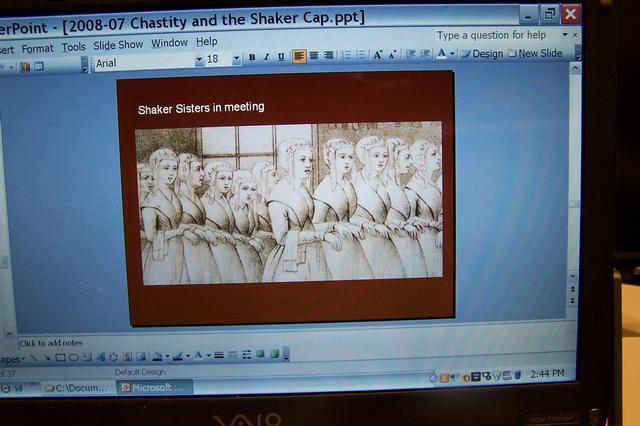Center align the text
Screen dimensions: 640x426
(314, 56)
